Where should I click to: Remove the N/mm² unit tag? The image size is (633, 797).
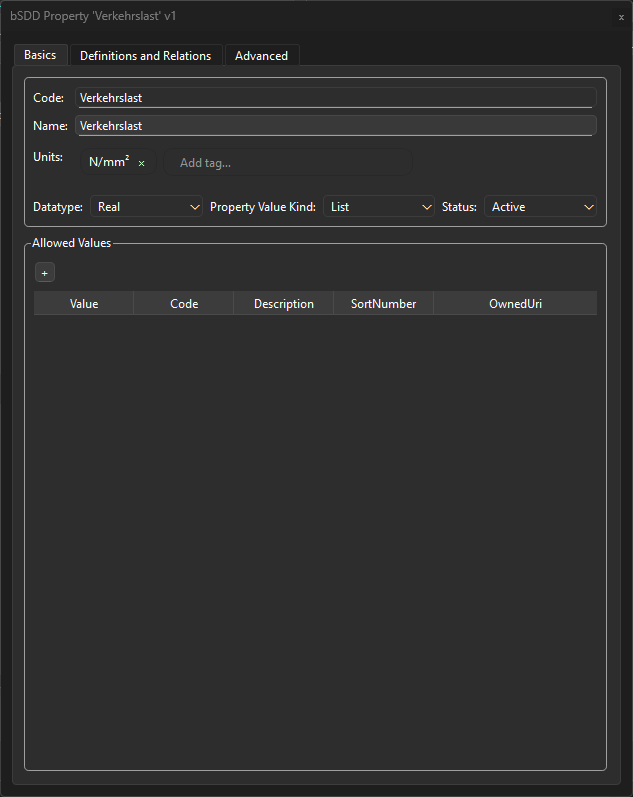click(142, 163)
